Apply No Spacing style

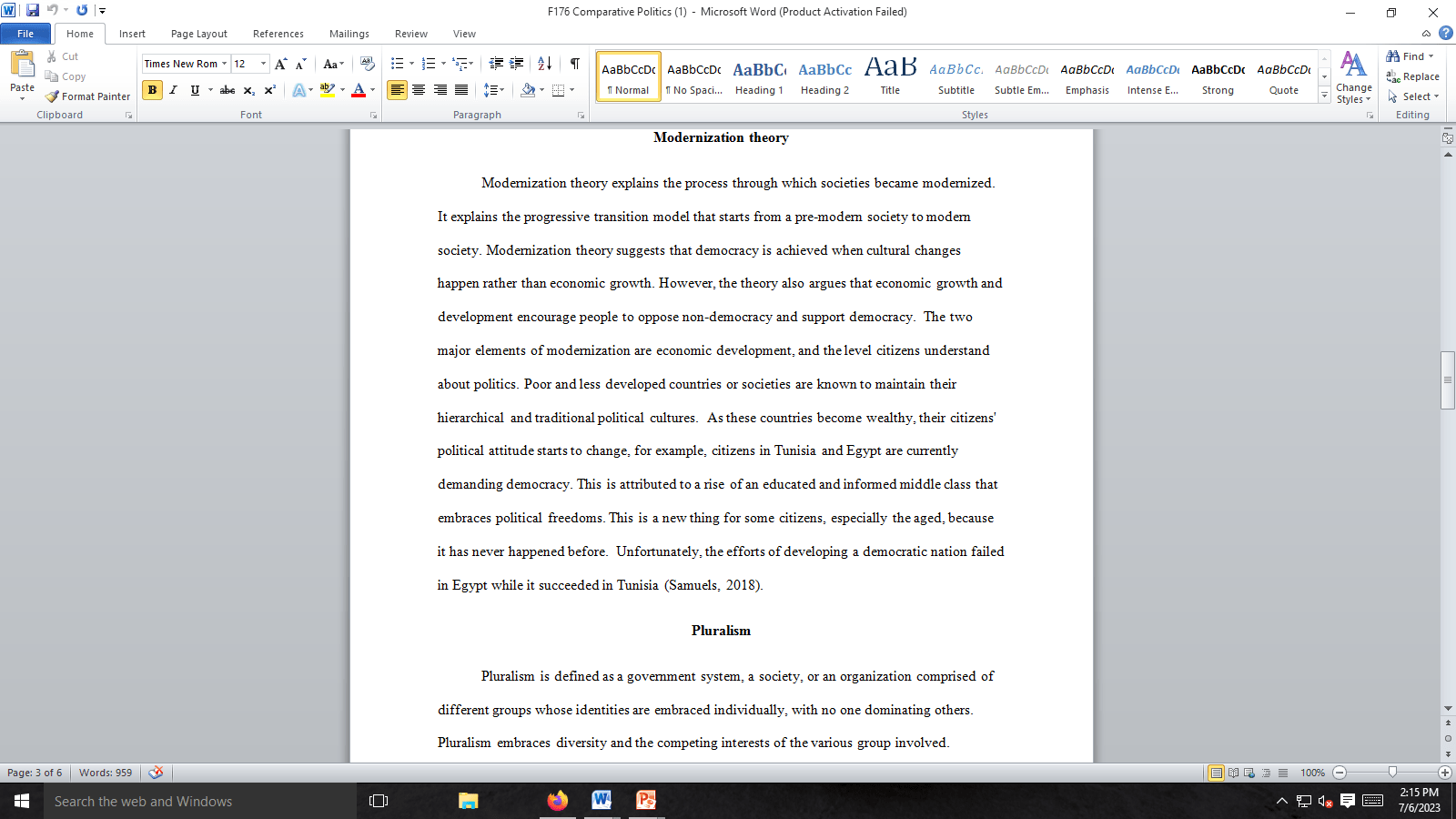point(693,77)
